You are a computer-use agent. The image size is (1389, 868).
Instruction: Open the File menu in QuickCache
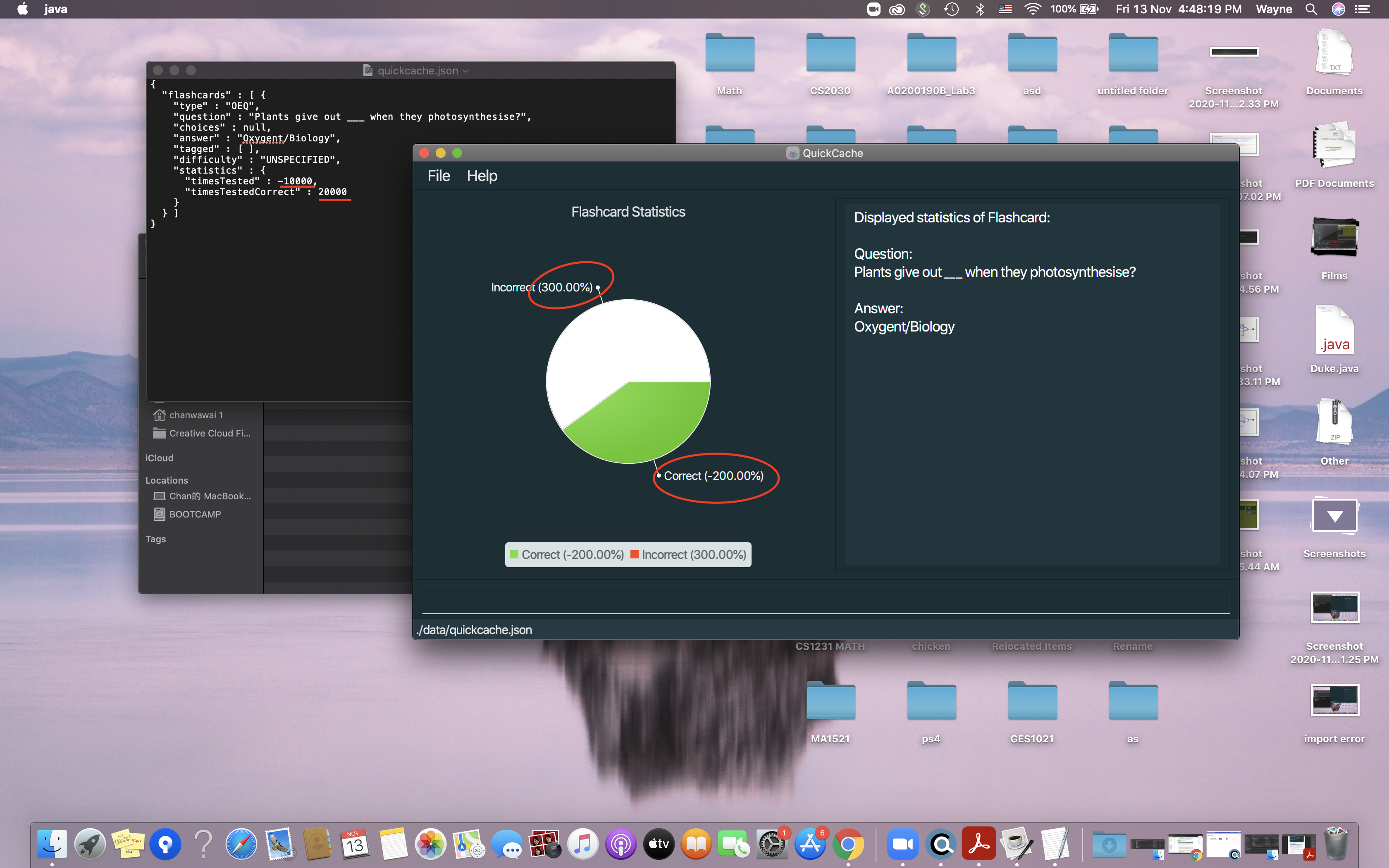[439, 176]
